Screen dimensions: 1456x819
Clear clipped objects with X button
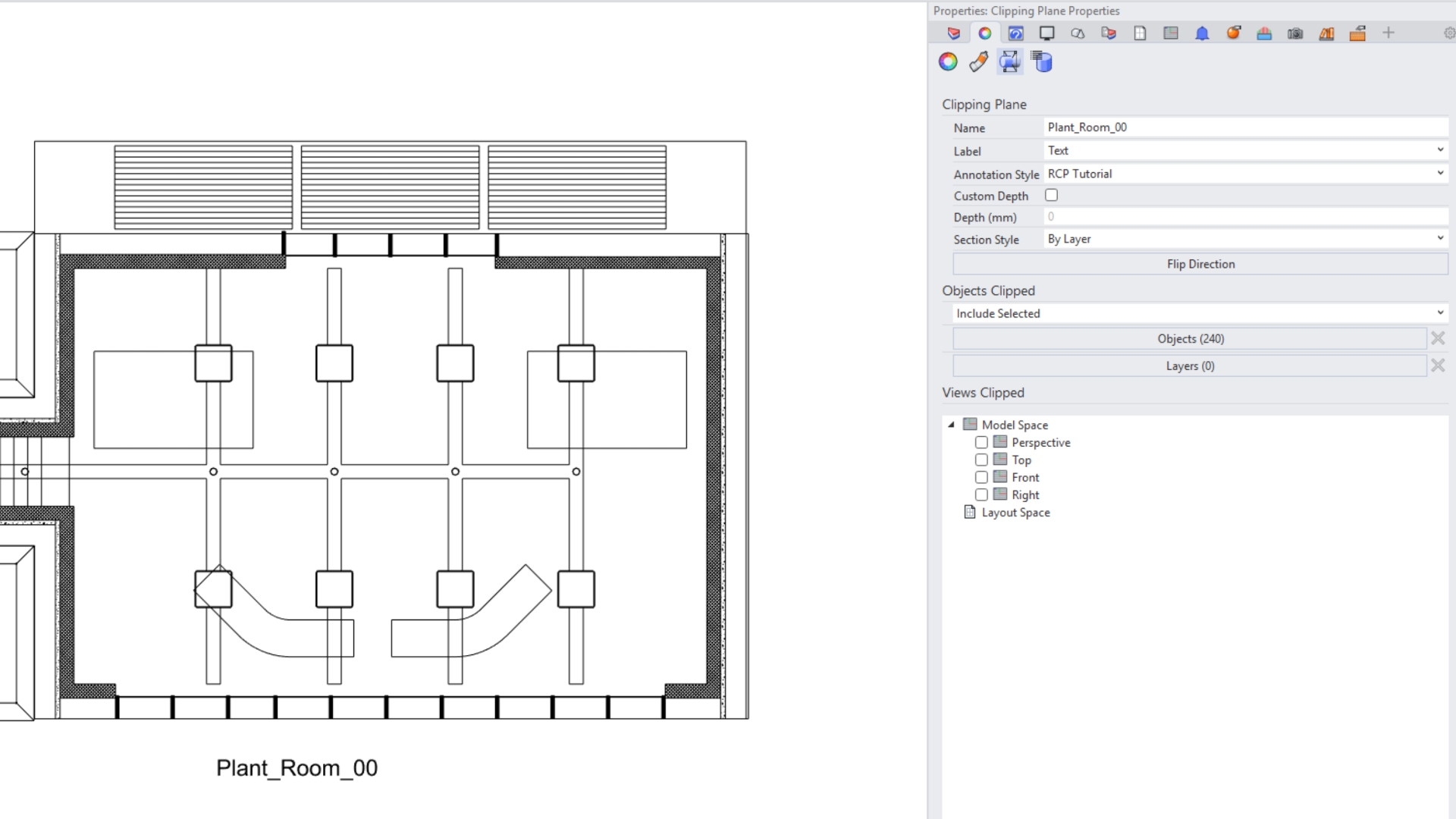pos(1438,338)
